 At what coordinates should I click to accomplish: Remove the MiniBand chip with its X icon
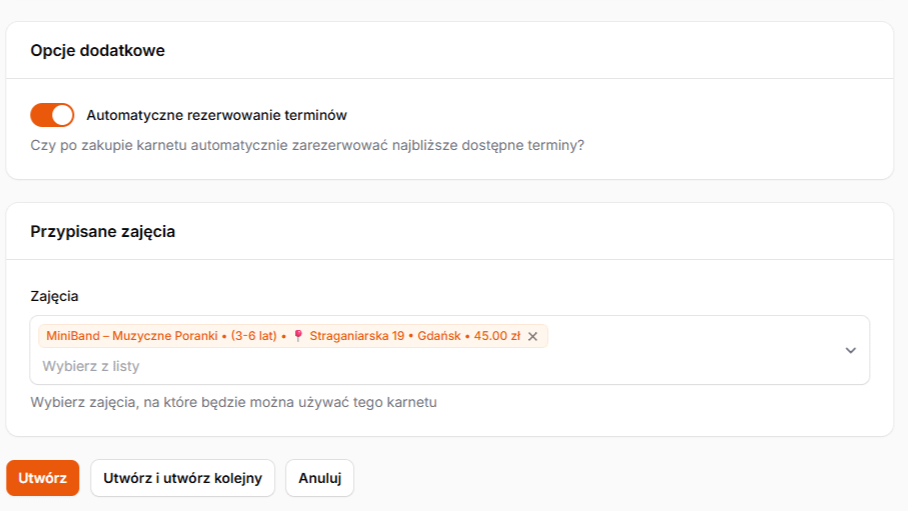(x=533, y=337)
